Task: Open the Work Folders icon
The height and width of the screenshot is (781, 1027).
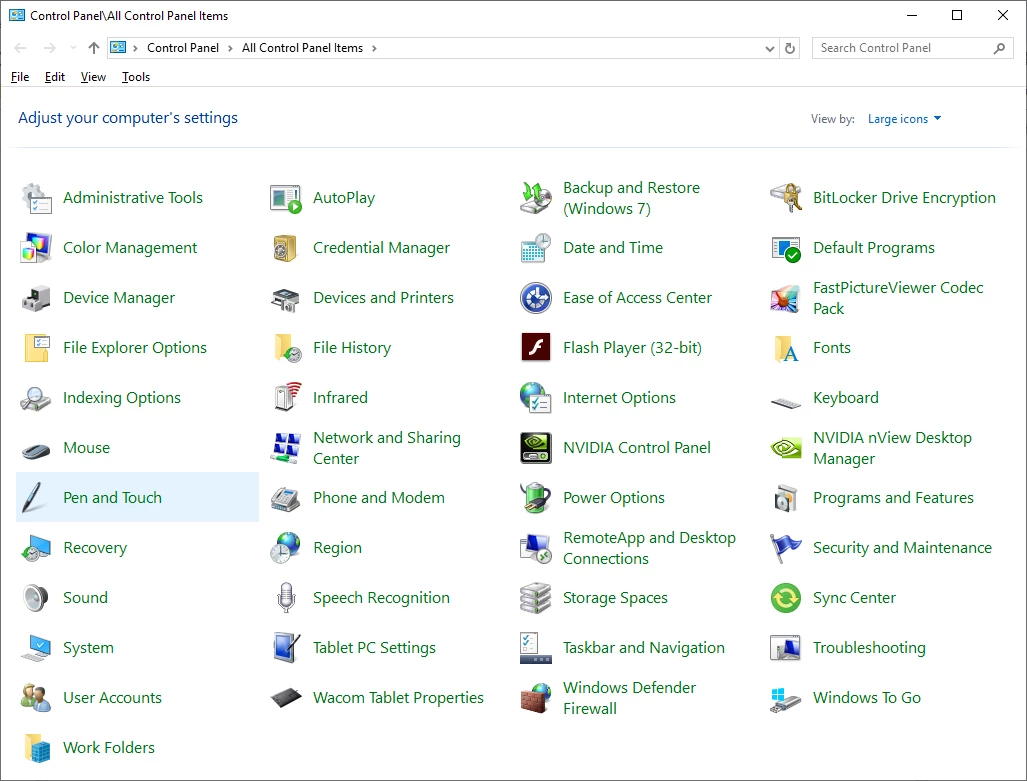Action: [x=36, y=748]
